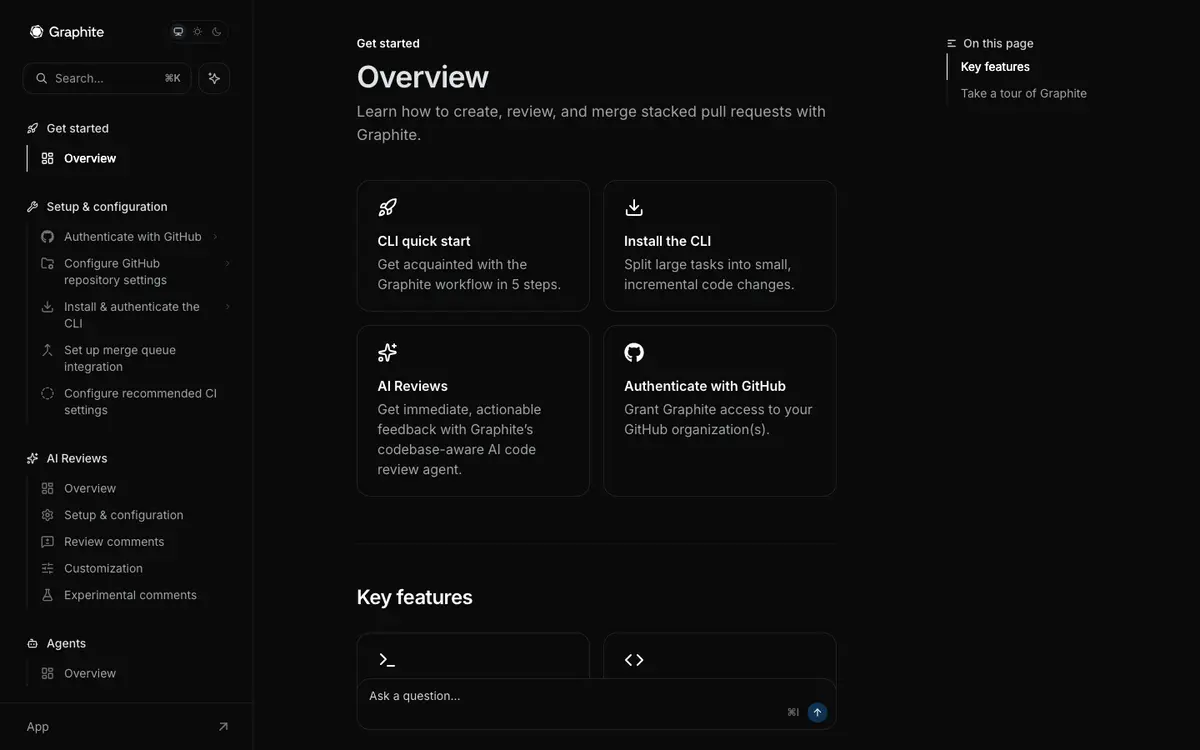Expand Configure GitHub repository settings
This screenshot has width=1200, height=750.
227,263
